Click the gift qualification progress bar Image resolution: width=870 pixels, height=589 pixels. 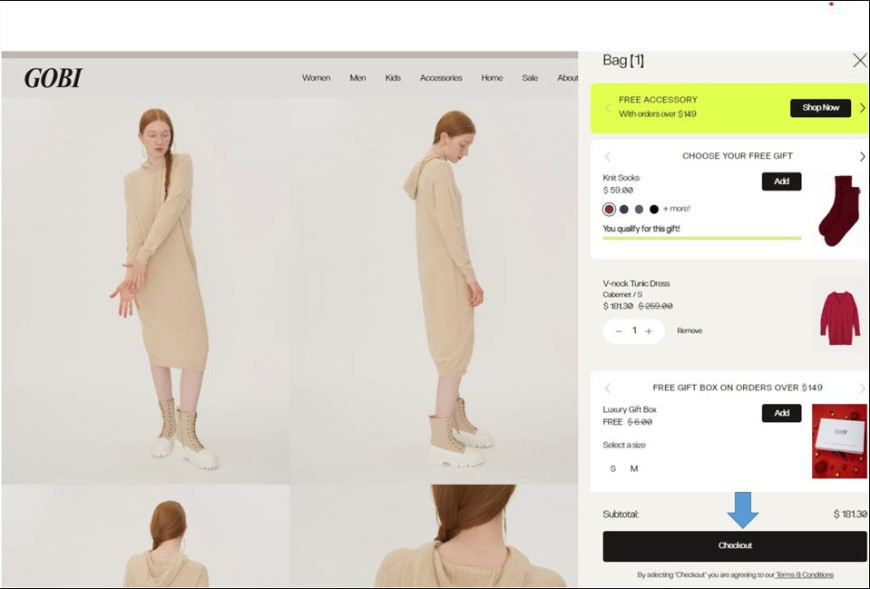(702, 238)
